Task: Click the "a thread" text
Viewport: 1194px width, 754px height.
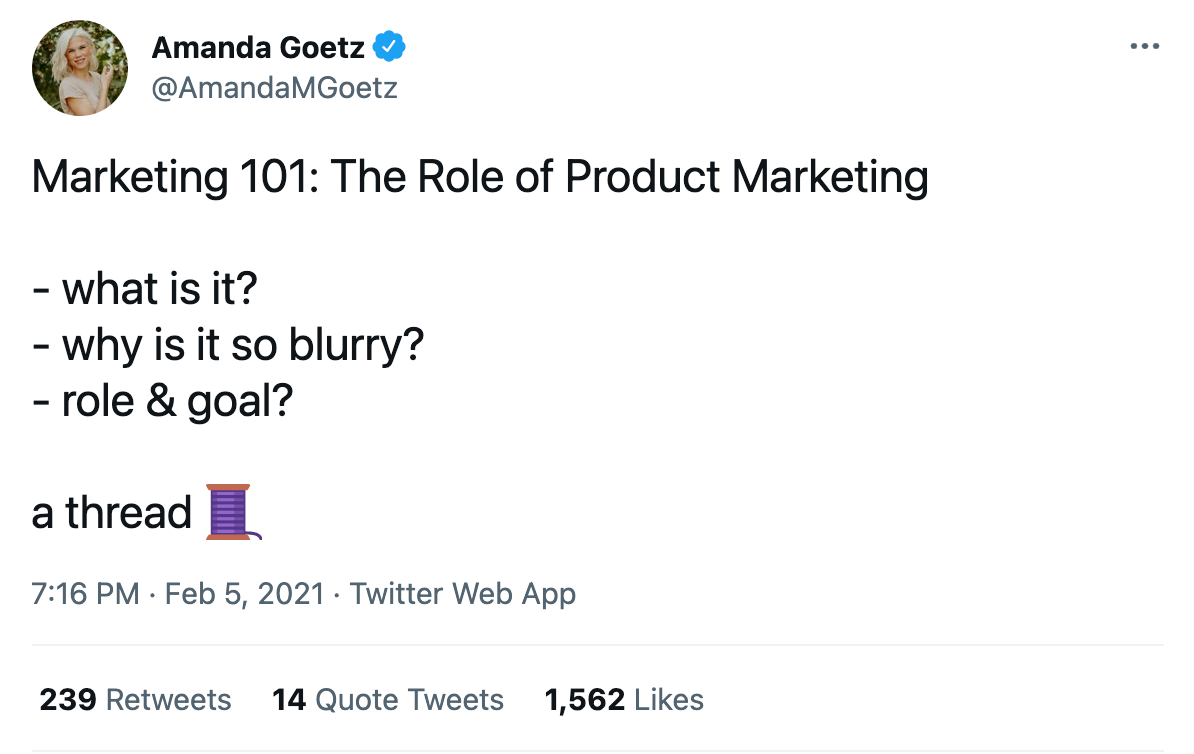Action: [x=112, y=514]
